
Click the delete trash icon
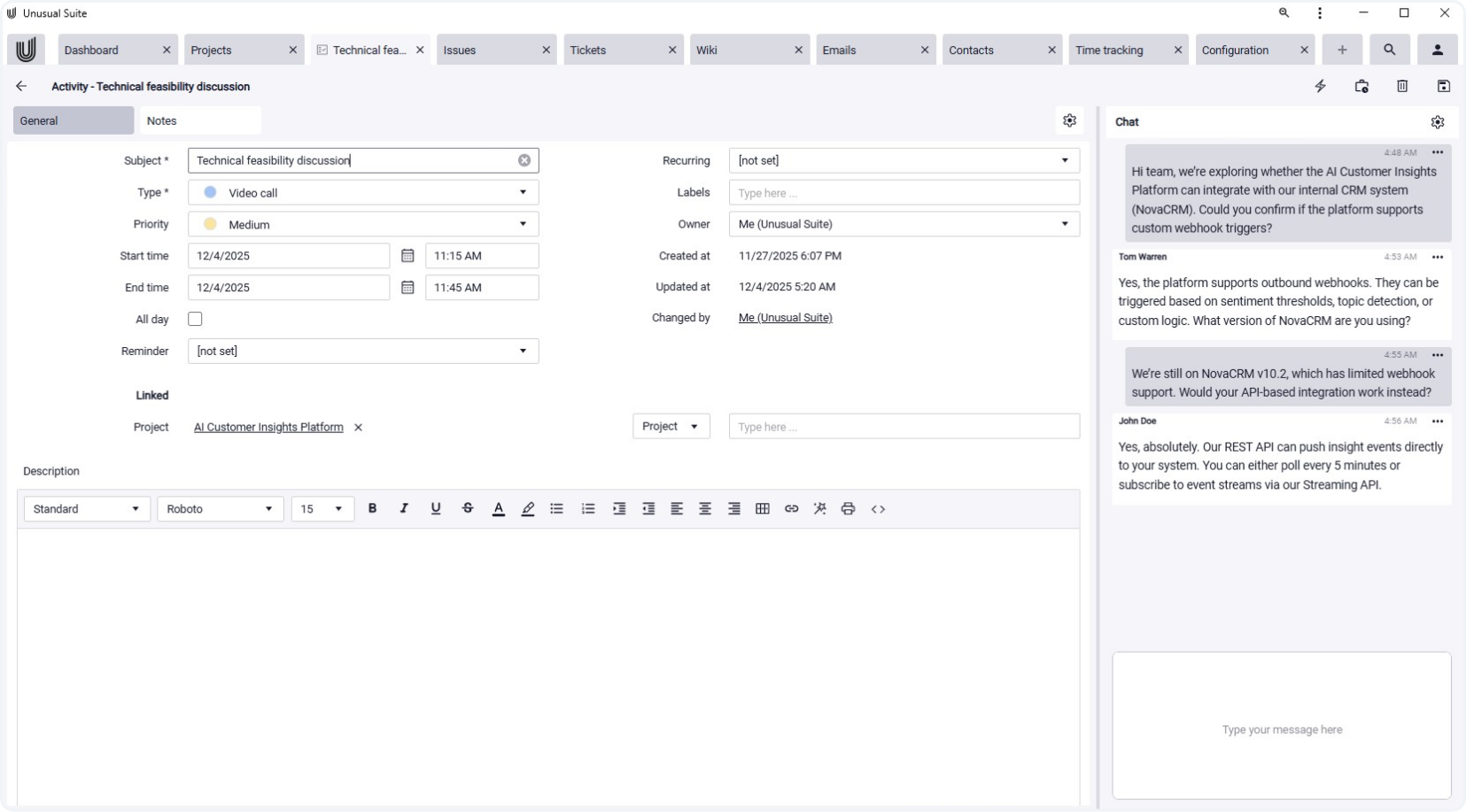[1402, 86]
